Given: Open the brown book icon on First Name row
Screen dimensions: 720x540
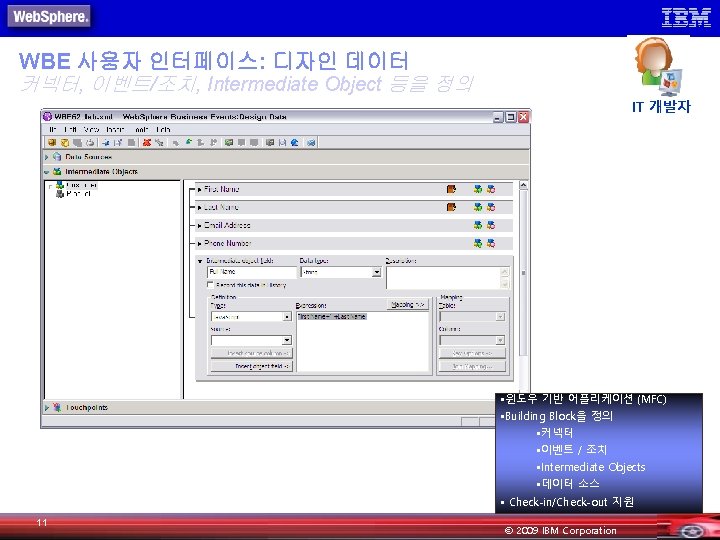Looking at the screenshot, I should [x=451, y=189].
